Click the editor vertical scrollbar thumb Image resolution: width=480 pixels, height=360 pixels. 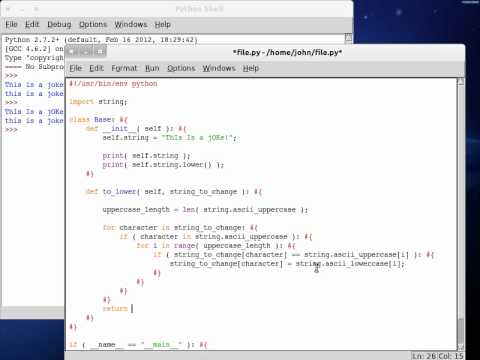click(460, 330)
